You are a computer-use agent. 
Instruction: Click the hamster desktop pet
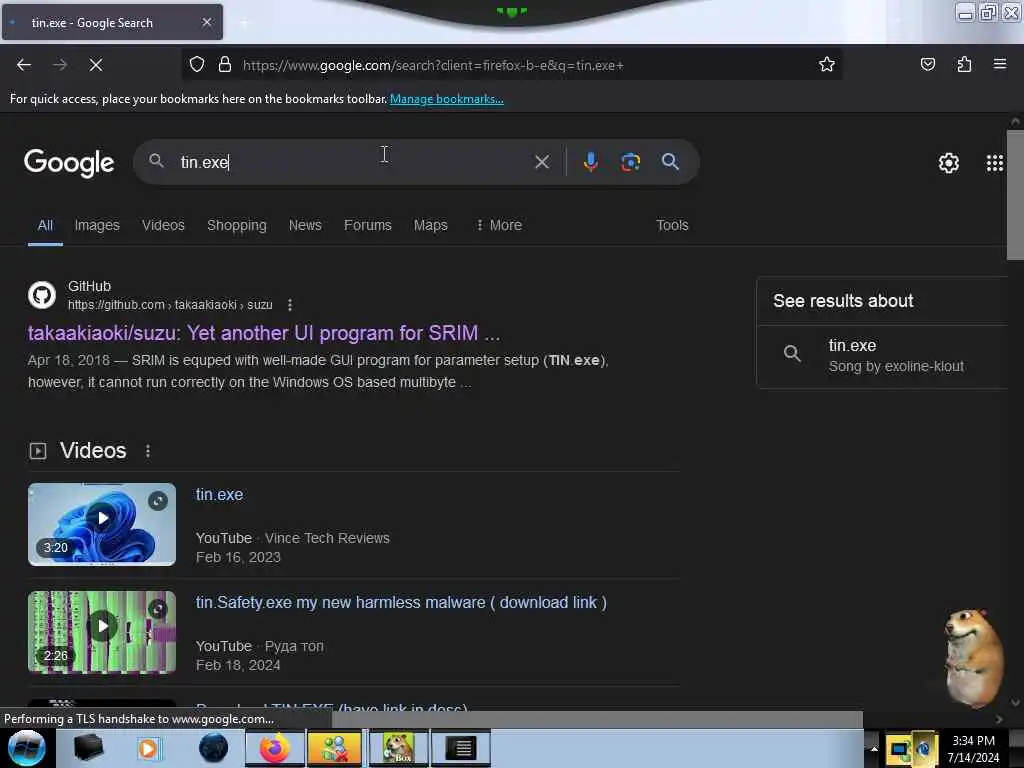(973, 658)
